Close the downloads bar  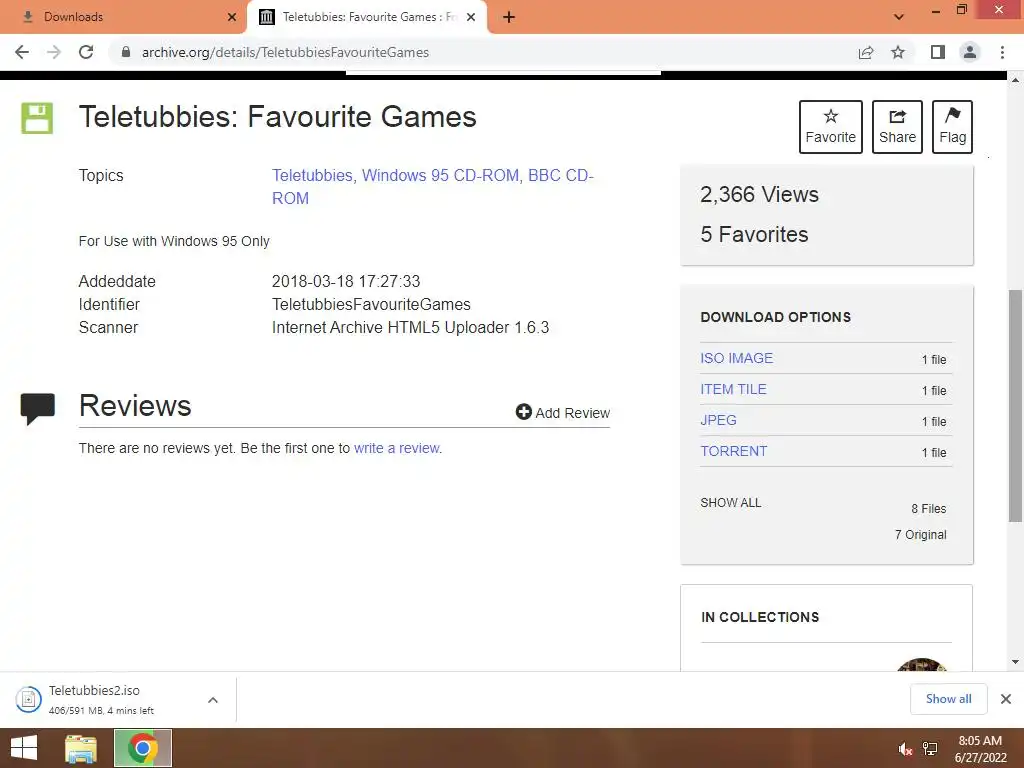click(1006, 699)
